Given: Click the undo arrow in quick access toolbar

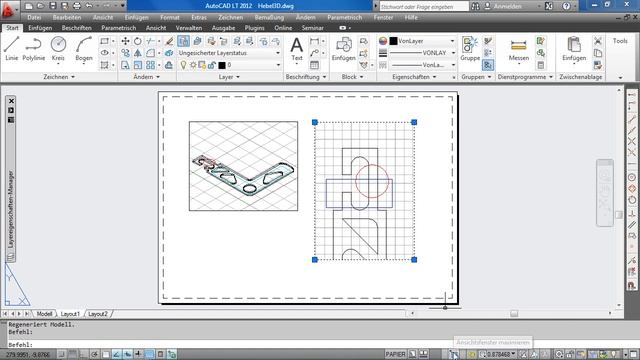Looking at the screenshot, I should tap(89, 6).
